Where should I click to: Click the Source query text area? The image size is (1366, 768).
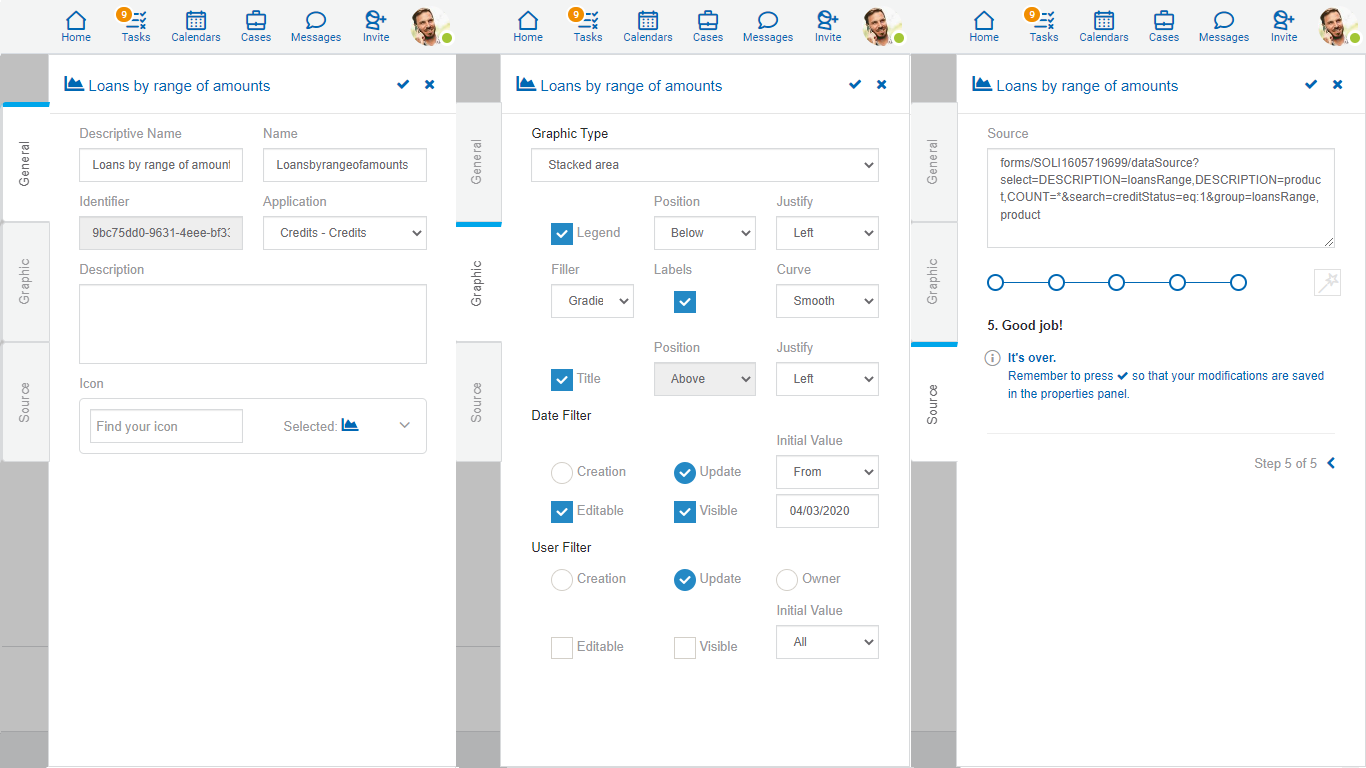click(x=1160, y=198)
